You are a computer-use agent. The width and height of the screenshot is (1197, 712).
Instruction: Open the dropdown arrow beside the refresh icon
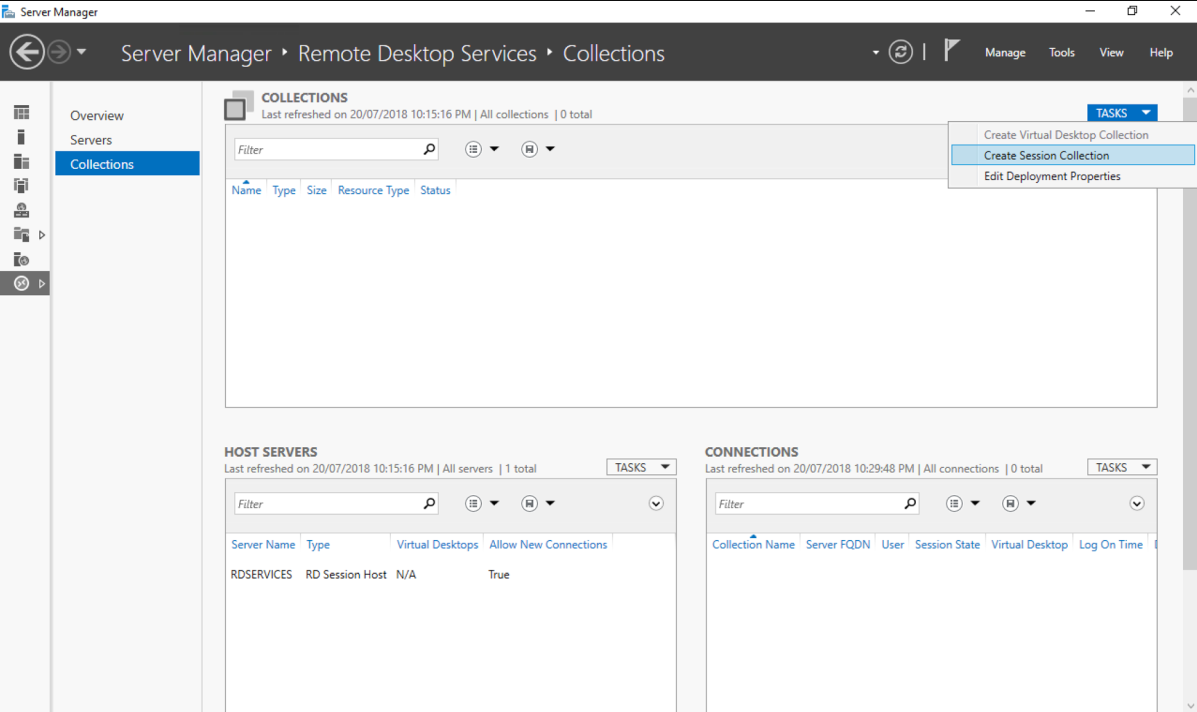[876, 53]
